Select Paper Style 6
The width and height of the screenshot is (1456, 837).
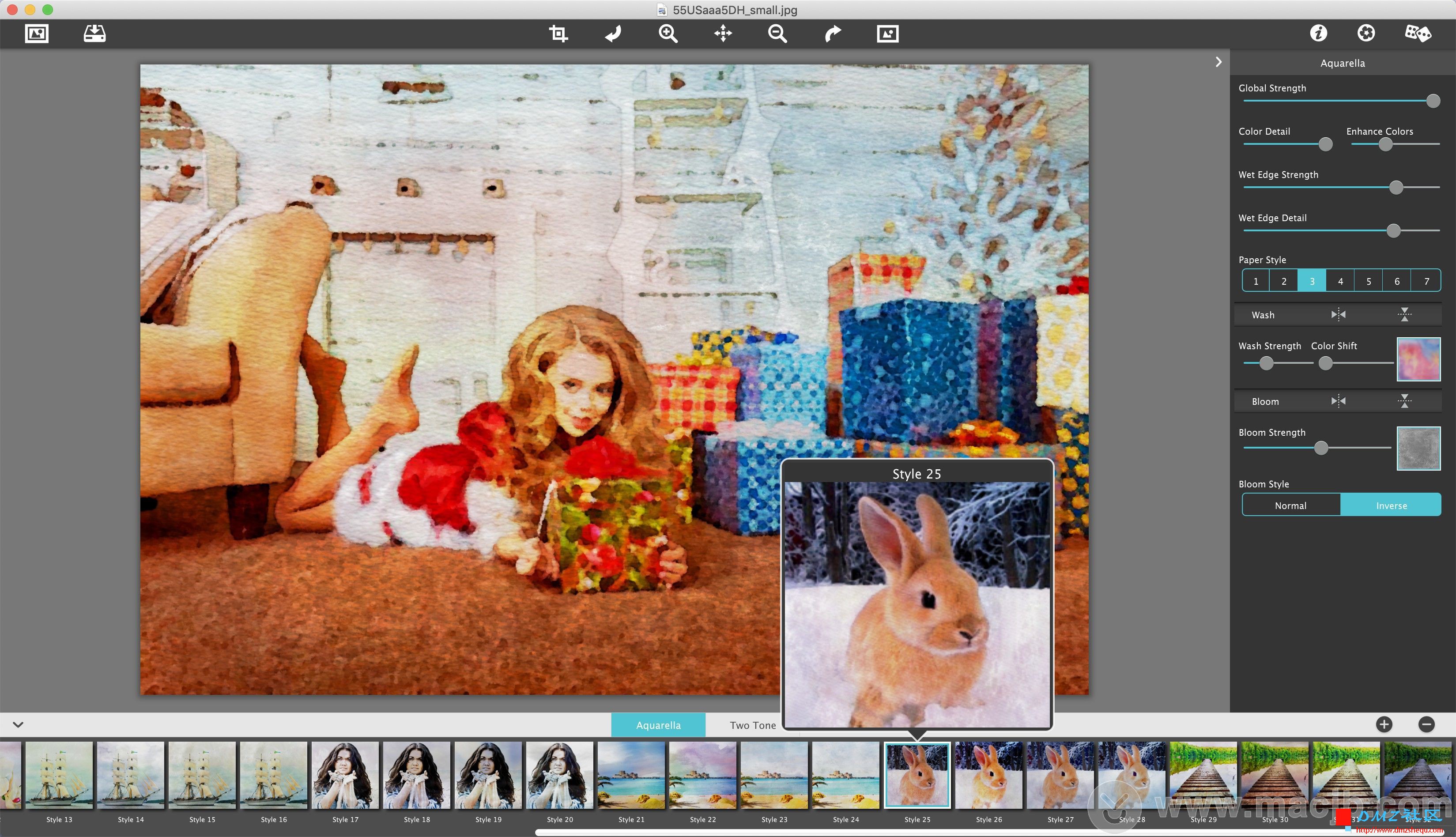(x=1396, y=280)
